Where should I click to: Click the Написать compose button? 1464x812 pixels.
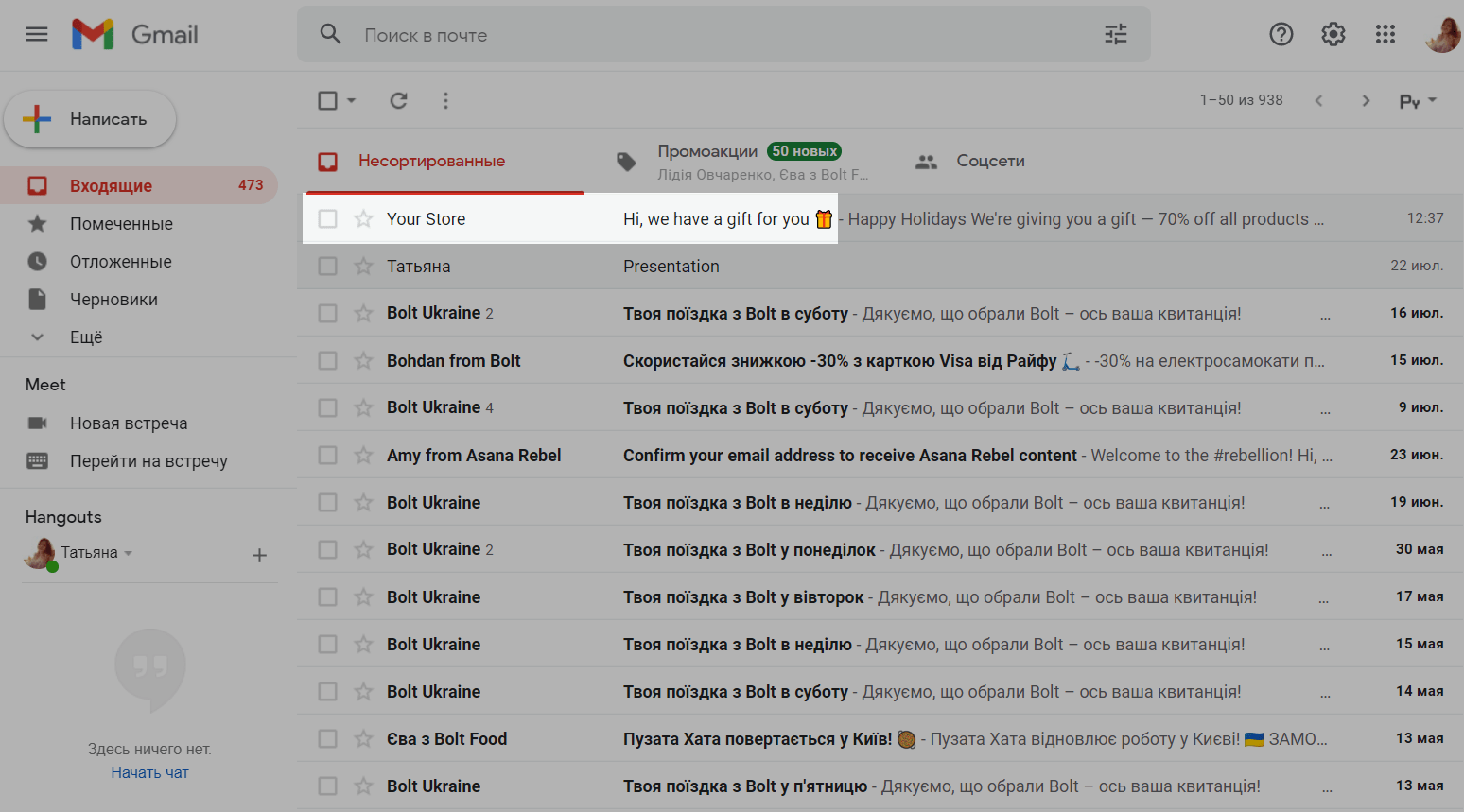(91, 119)
